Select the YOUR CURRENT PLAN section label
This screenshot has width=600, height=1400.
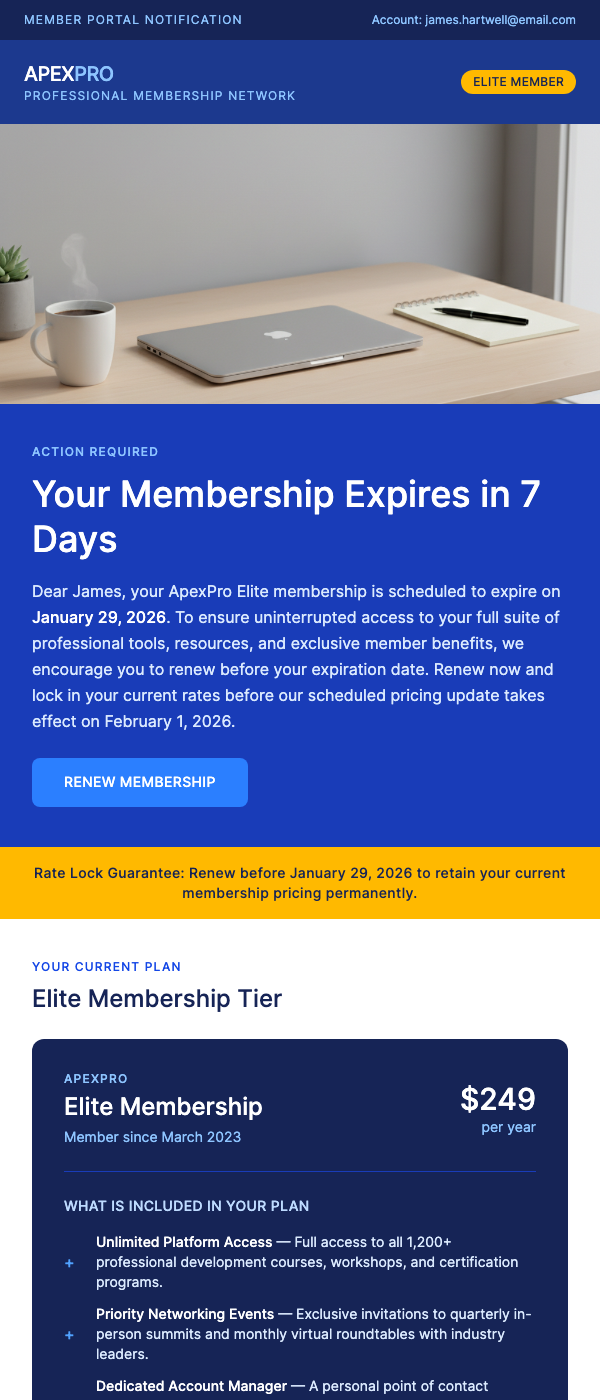[107, 967]
